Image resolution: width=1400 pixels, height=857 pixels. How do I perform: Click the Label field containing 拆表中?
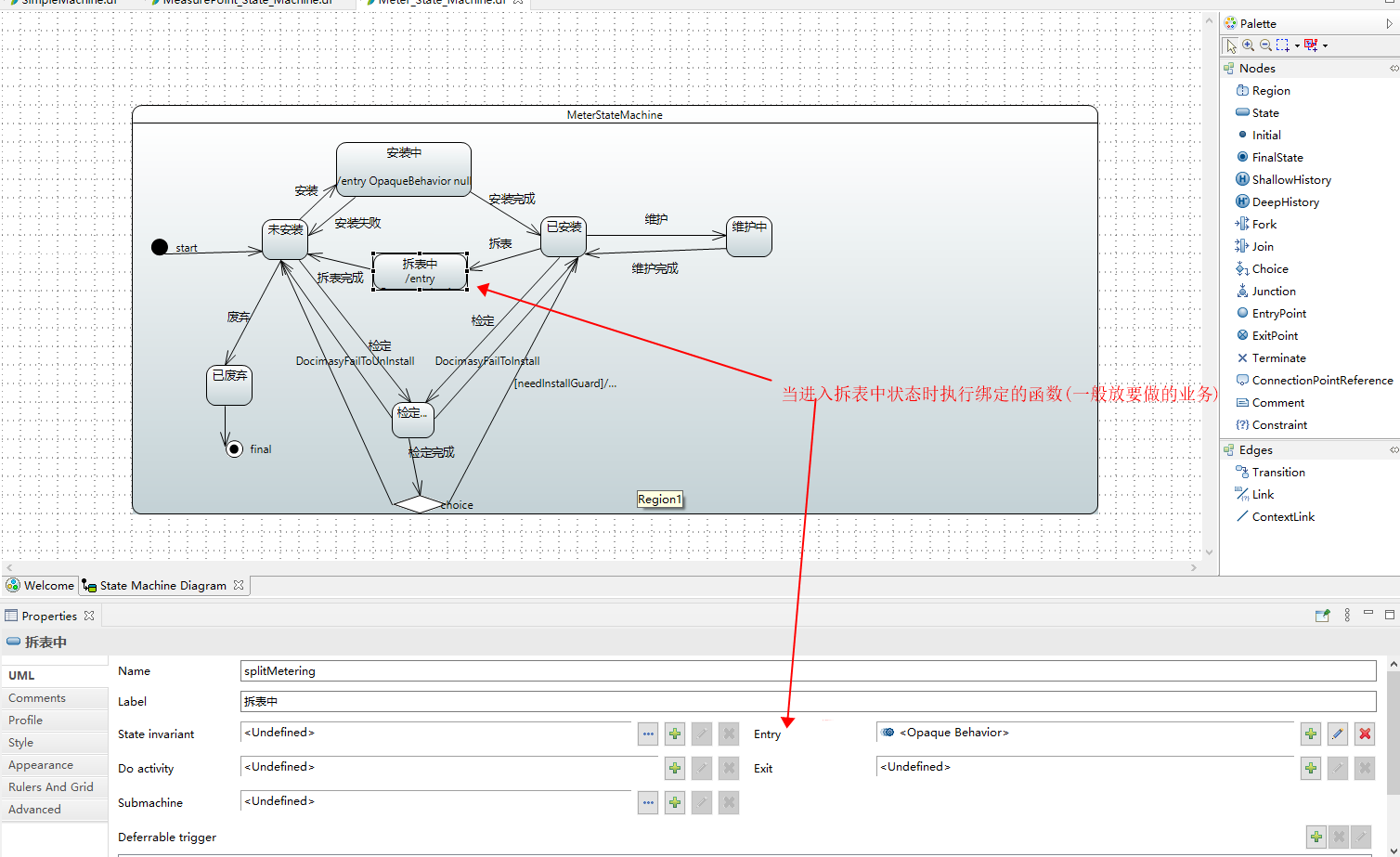pos(808,701)
